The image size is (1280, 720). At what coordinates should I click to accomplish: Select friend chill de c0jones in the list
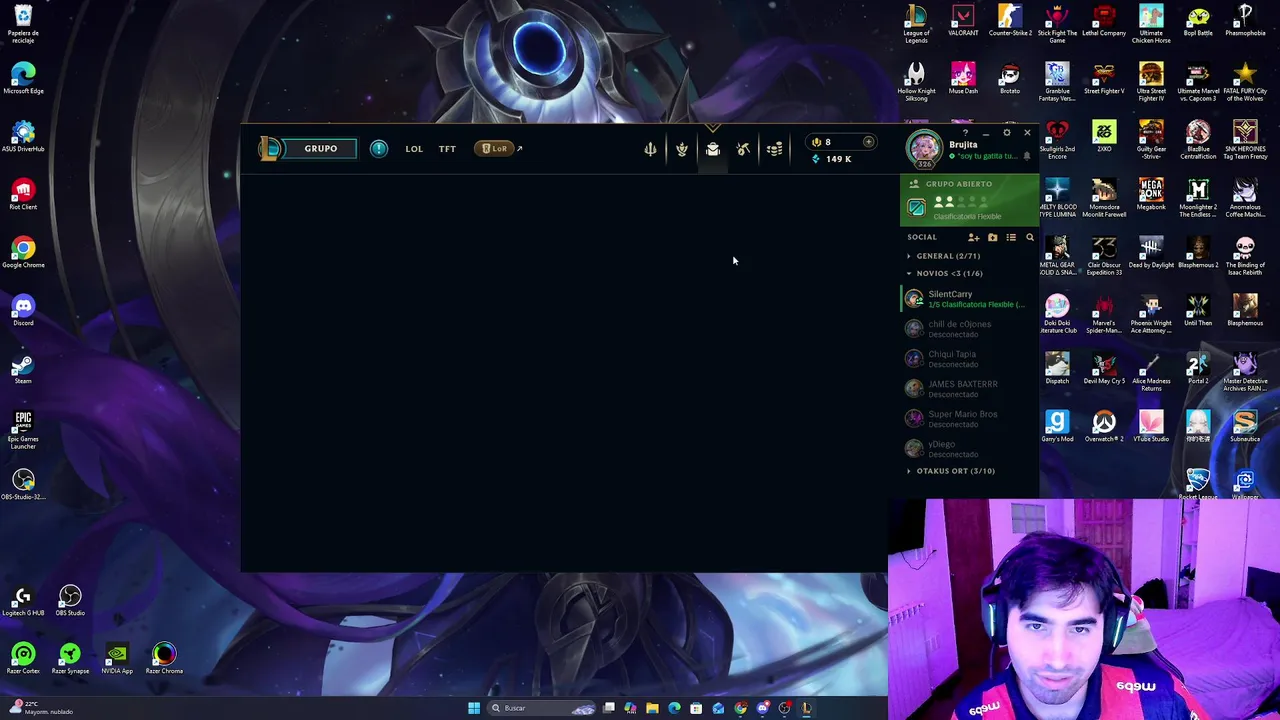pyautogui.click(x=969, y=329)
